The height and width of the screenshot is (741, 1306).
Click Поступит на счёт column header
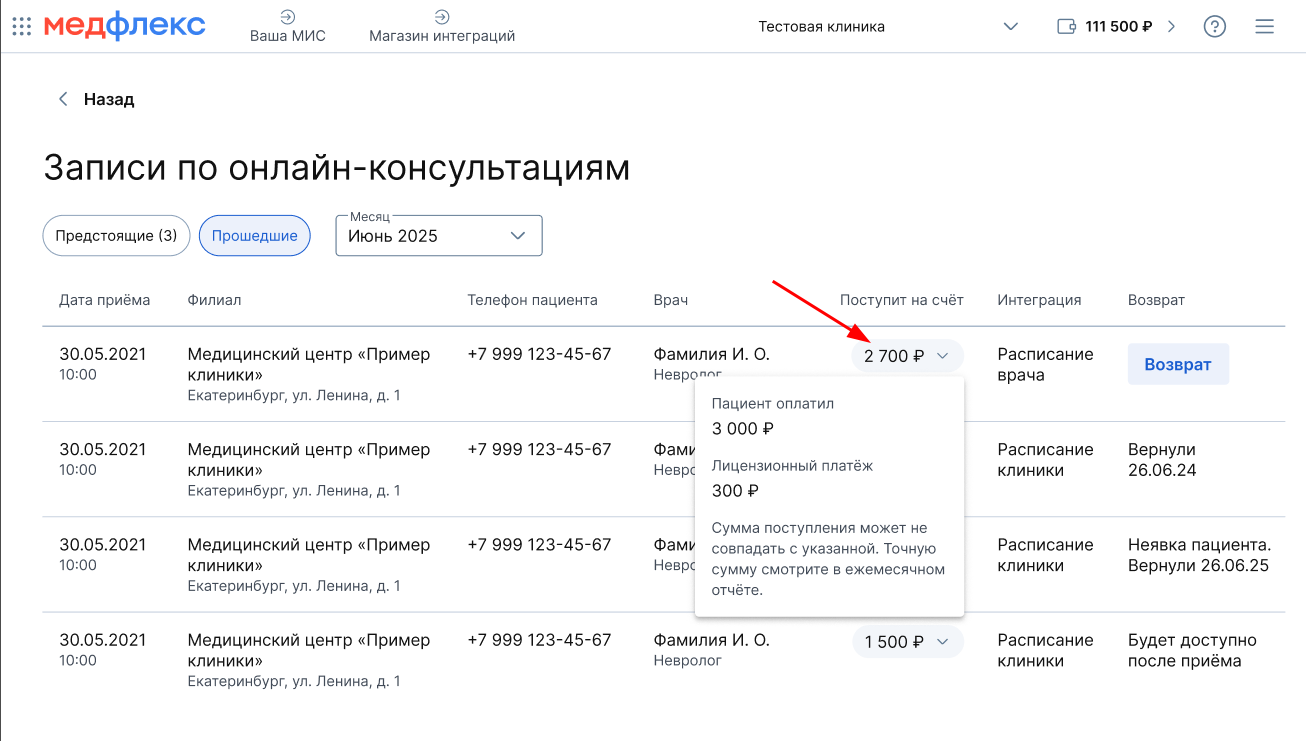tap(902, 300)
